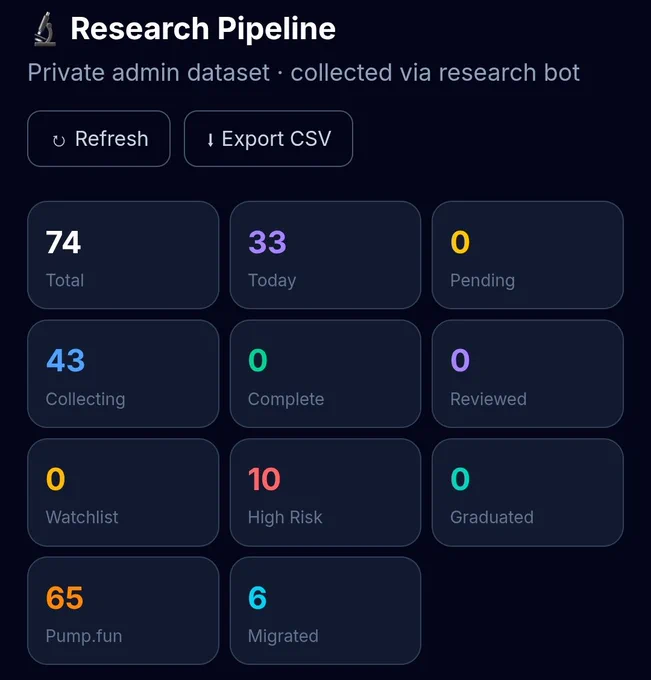Filter by the Collecting card with 43
Screen dimensions: 651x680
(x=123, y=374)
